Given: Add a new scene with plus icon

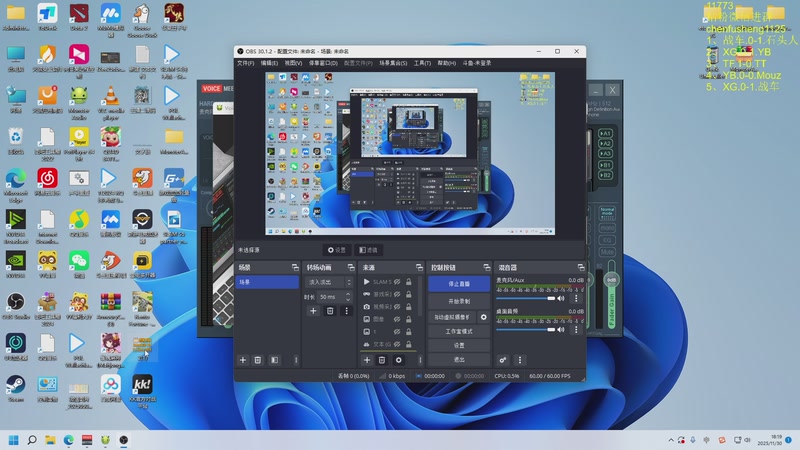Looking at the screenshot, I should [243, 360].
